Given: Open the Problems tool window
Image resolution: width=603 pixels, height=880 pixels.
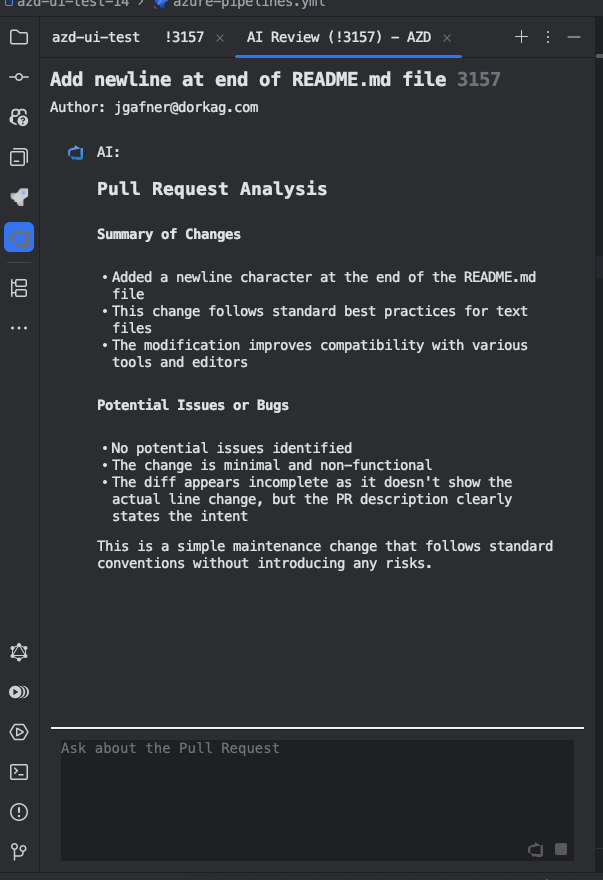Looking at the screenshot, I should 19,812.
